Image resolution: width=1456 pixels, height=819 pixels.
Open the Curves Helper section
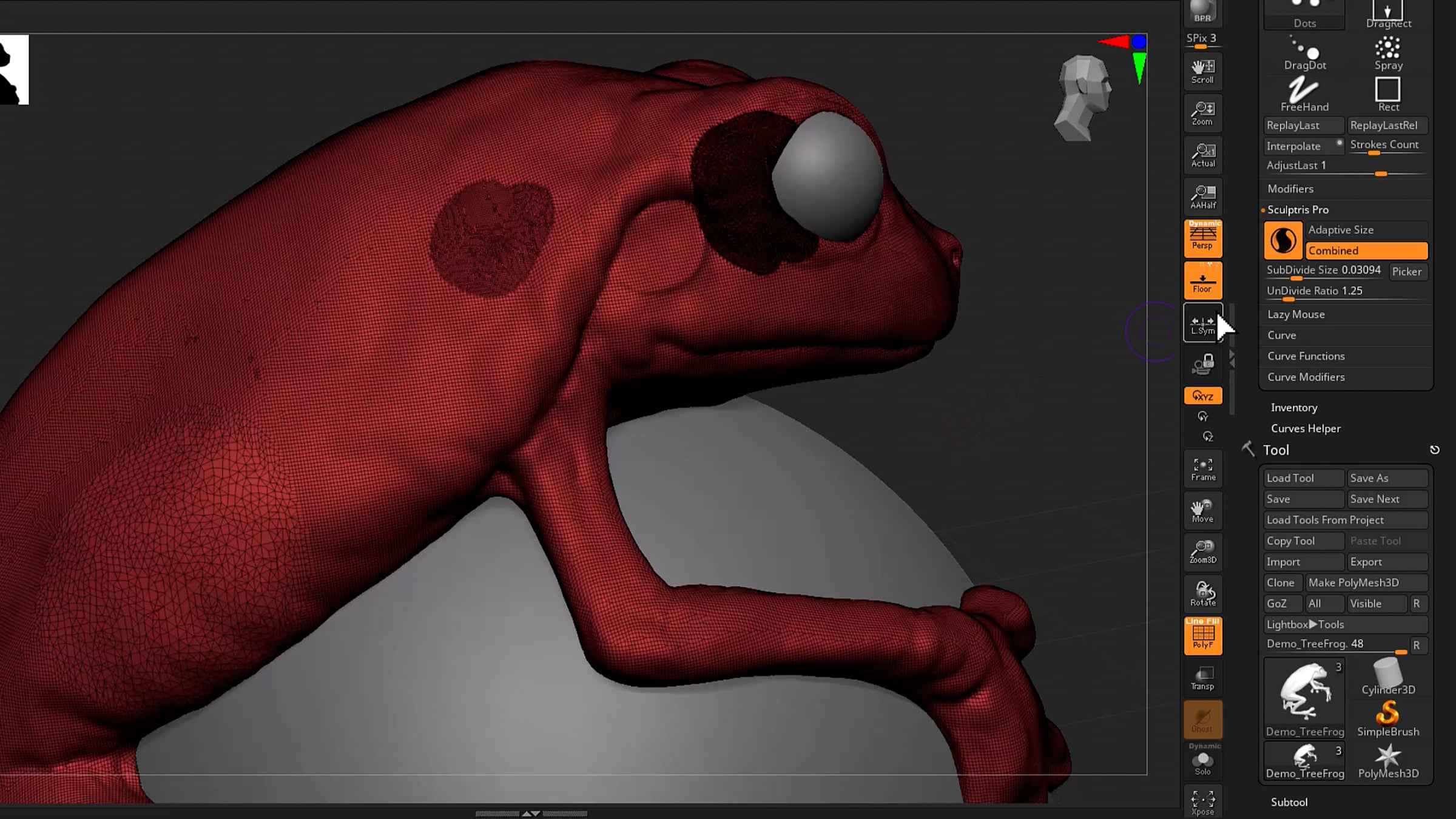click(x=1306, y=428)
